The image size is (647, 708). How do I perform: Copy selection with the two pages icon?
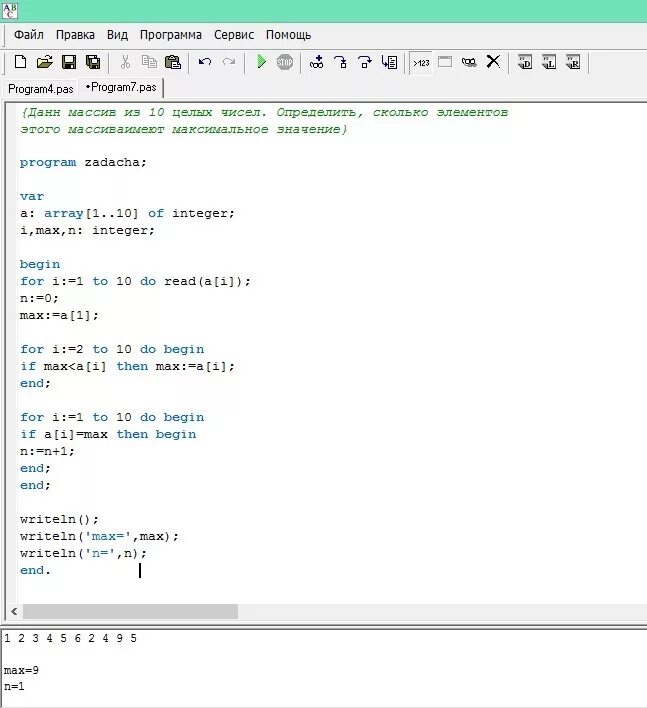coord(149,62)
